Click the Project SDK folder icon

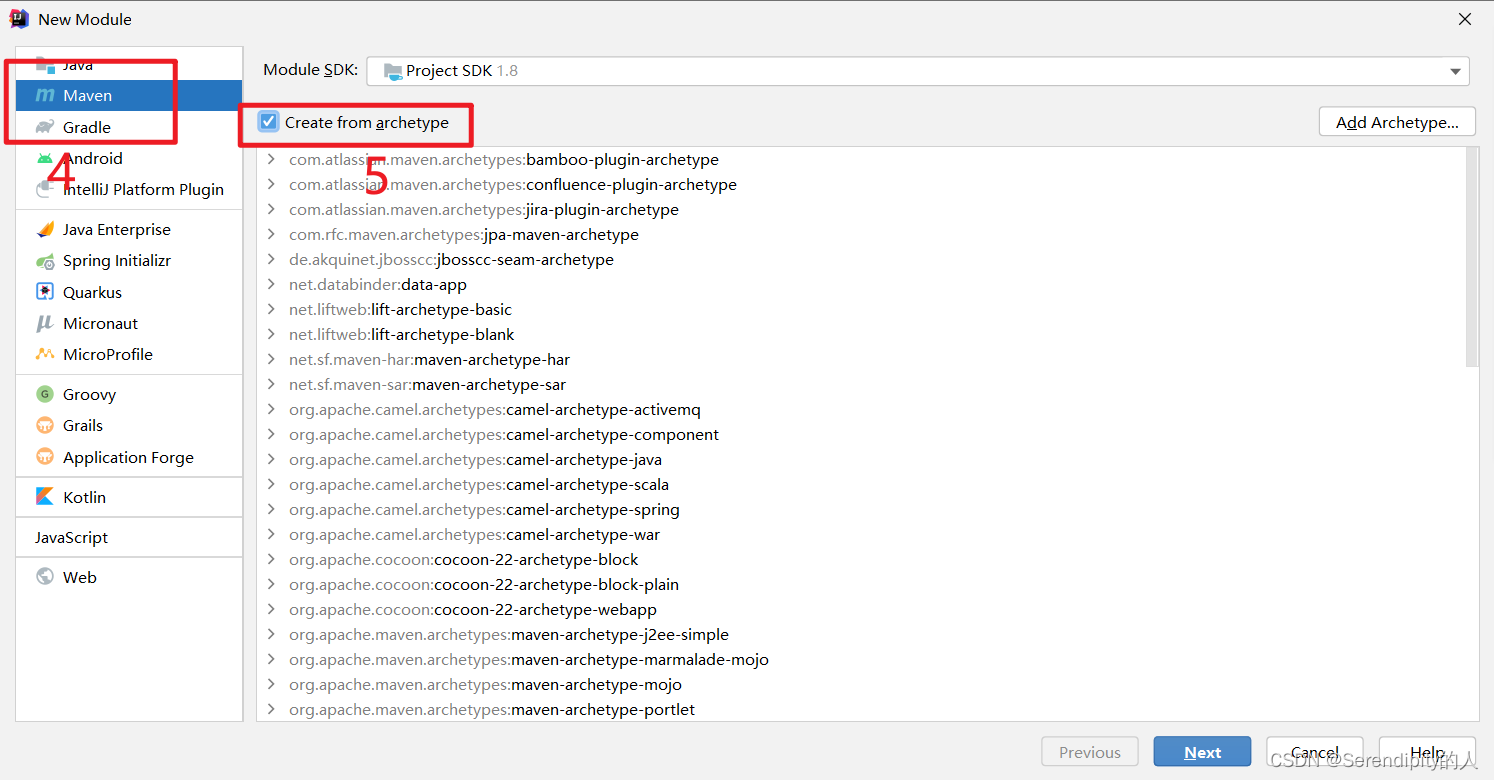(x=392, y=71)
